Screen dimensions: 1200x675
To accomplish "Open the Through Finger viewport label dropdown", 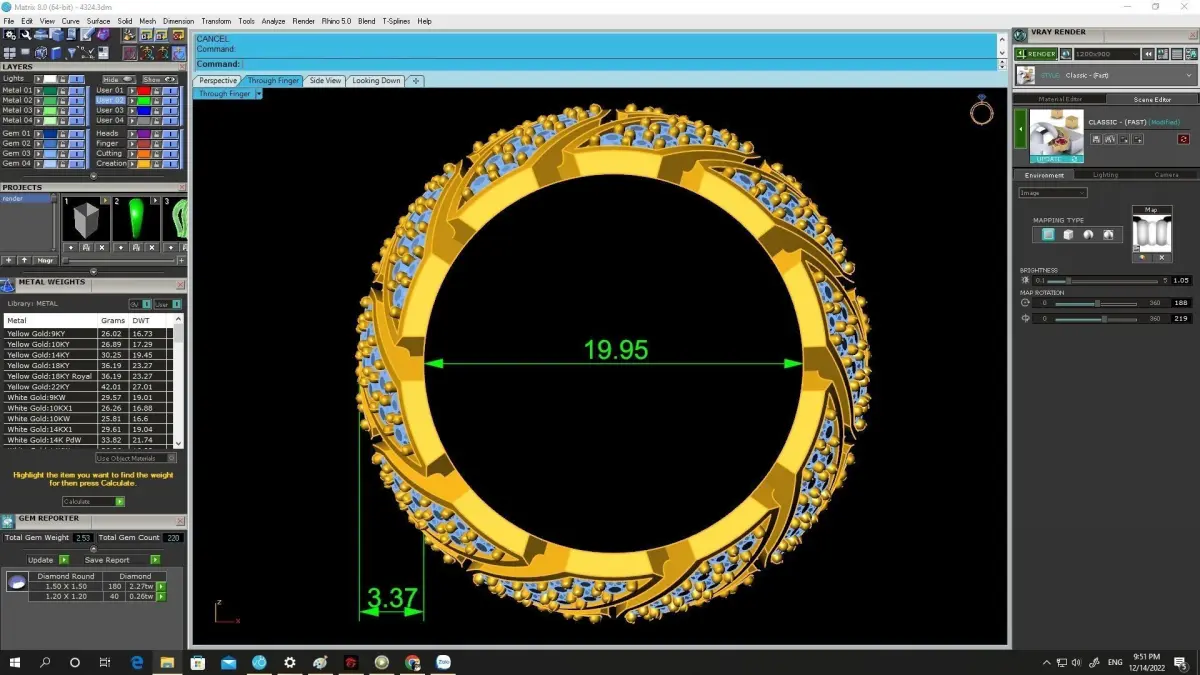I will point(258,93).
